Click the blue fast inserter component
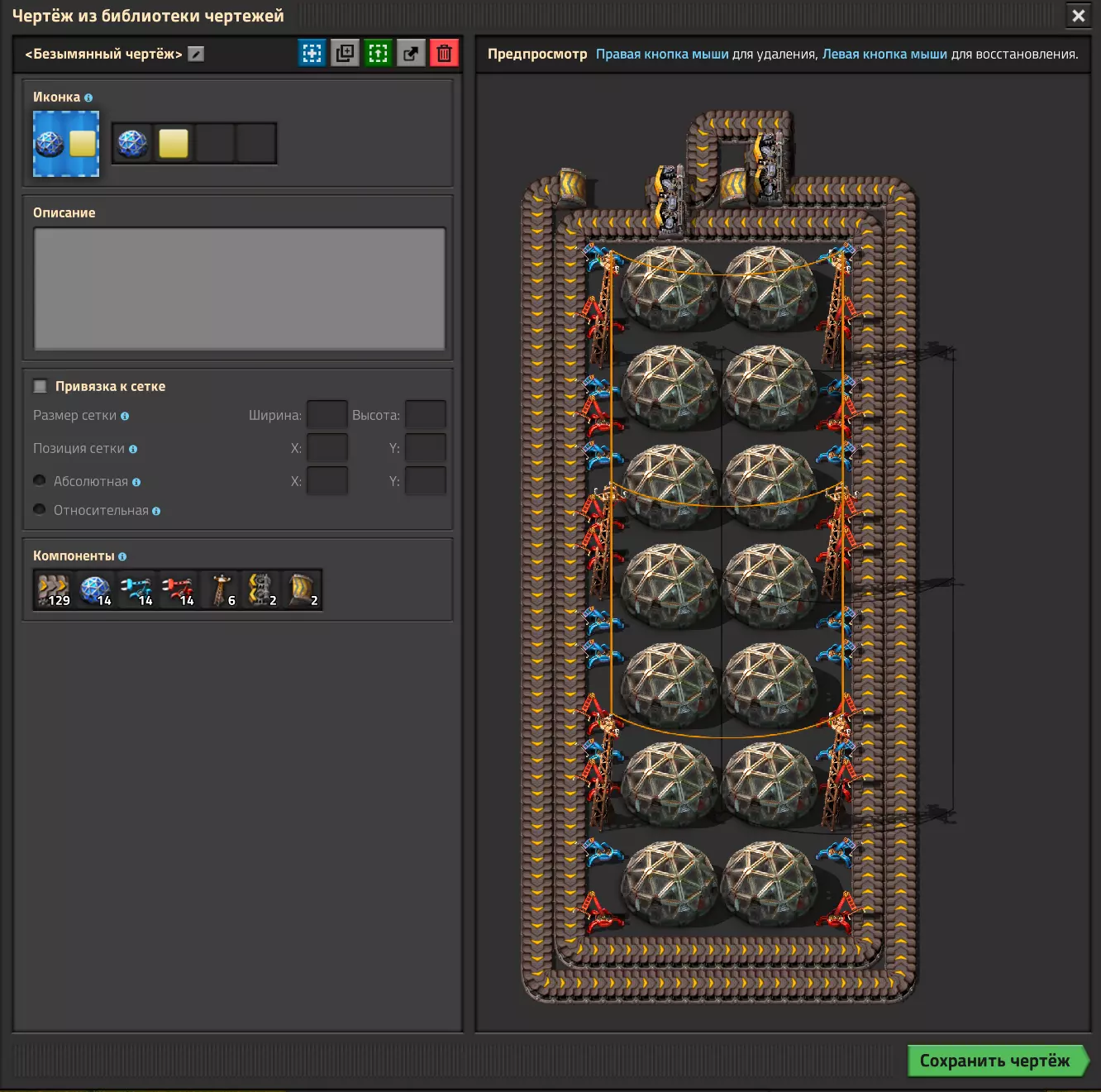 click(136, 590)
